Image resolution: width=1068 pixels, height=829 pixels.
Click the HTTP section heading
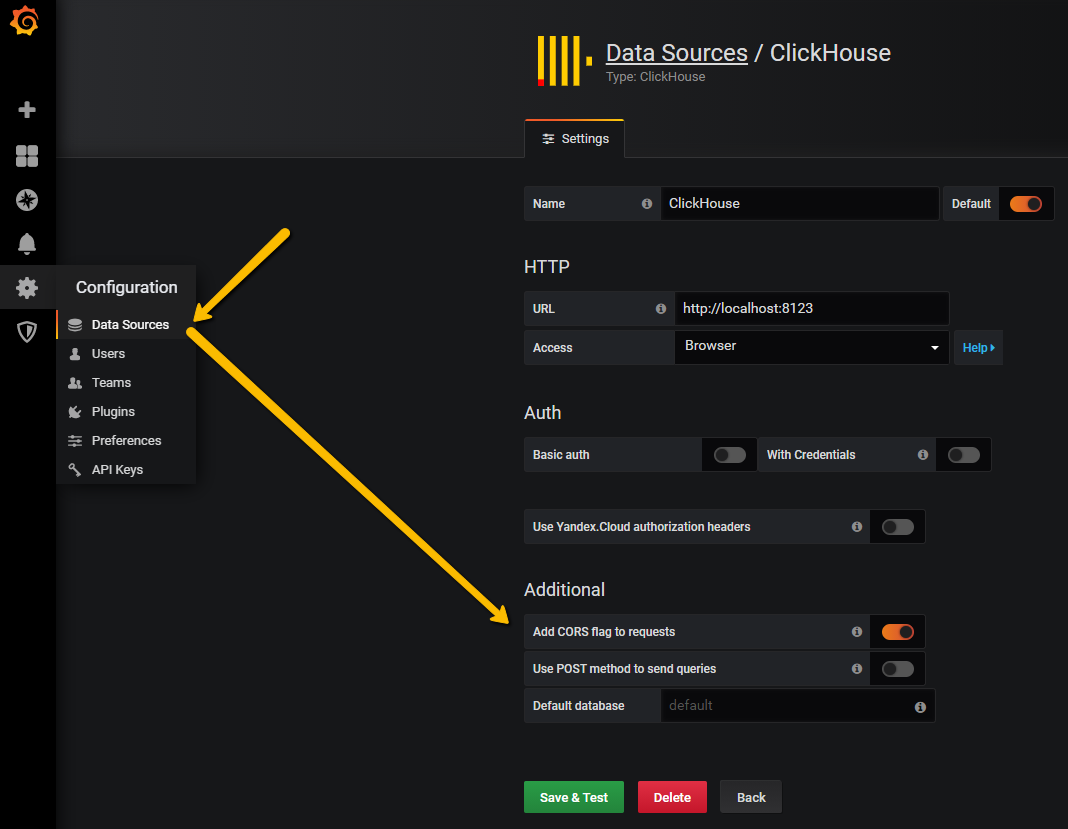click(547, 267)
